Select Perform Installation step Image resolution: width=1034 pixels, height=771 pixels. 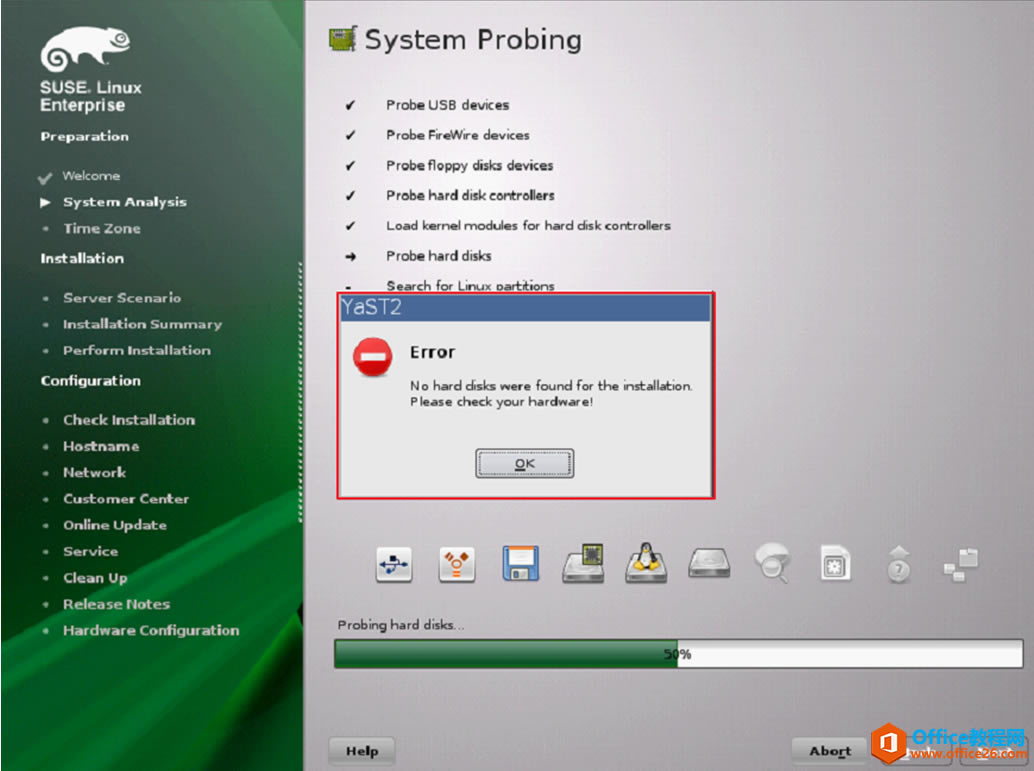[x=137, y=350]
